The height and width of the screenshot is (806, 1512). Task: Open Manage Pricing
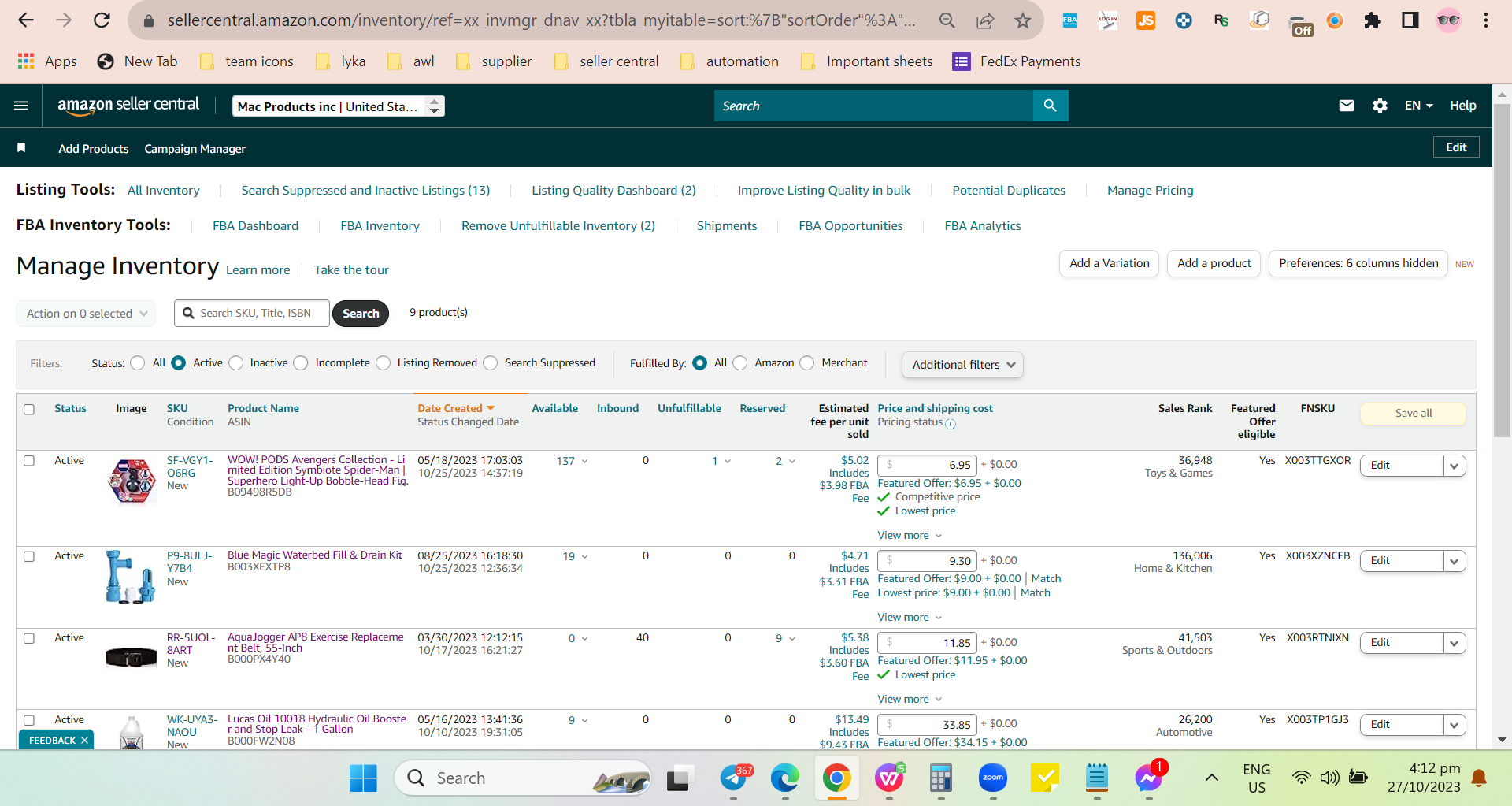click(1150, 191)
